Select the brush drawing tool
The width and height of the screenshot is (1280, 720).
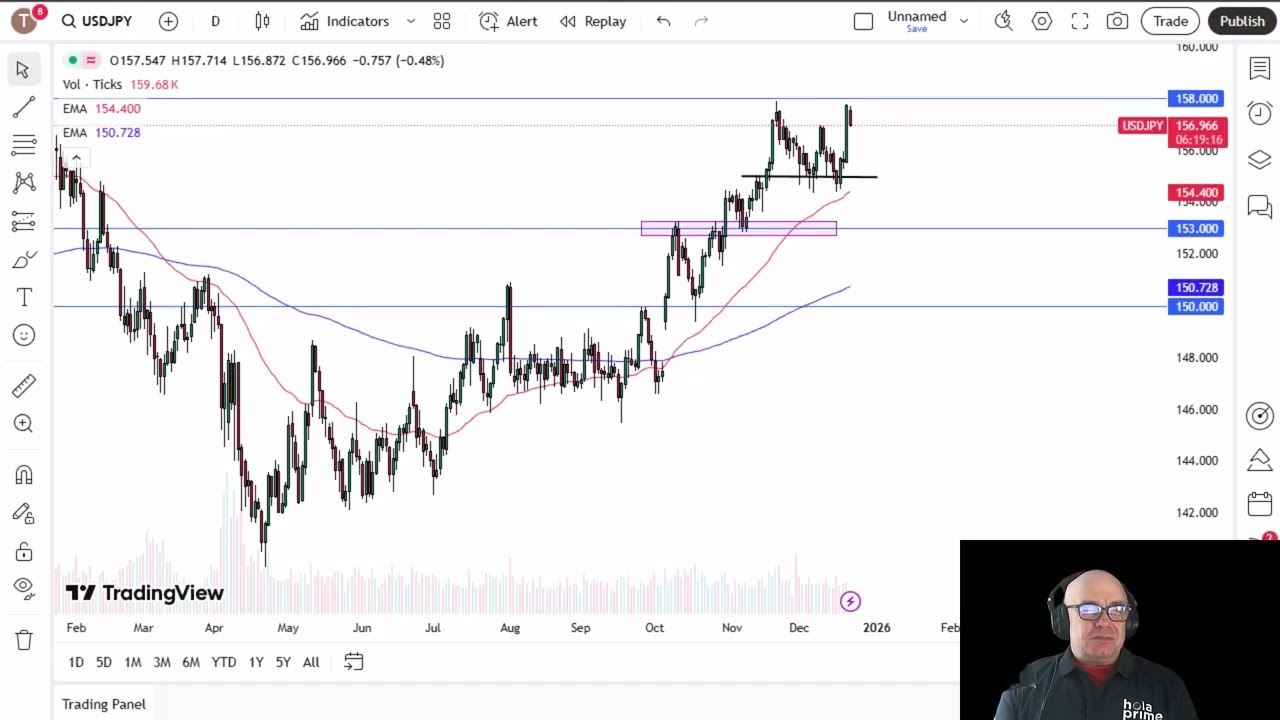pyautogui.click(x=24, y=260)
